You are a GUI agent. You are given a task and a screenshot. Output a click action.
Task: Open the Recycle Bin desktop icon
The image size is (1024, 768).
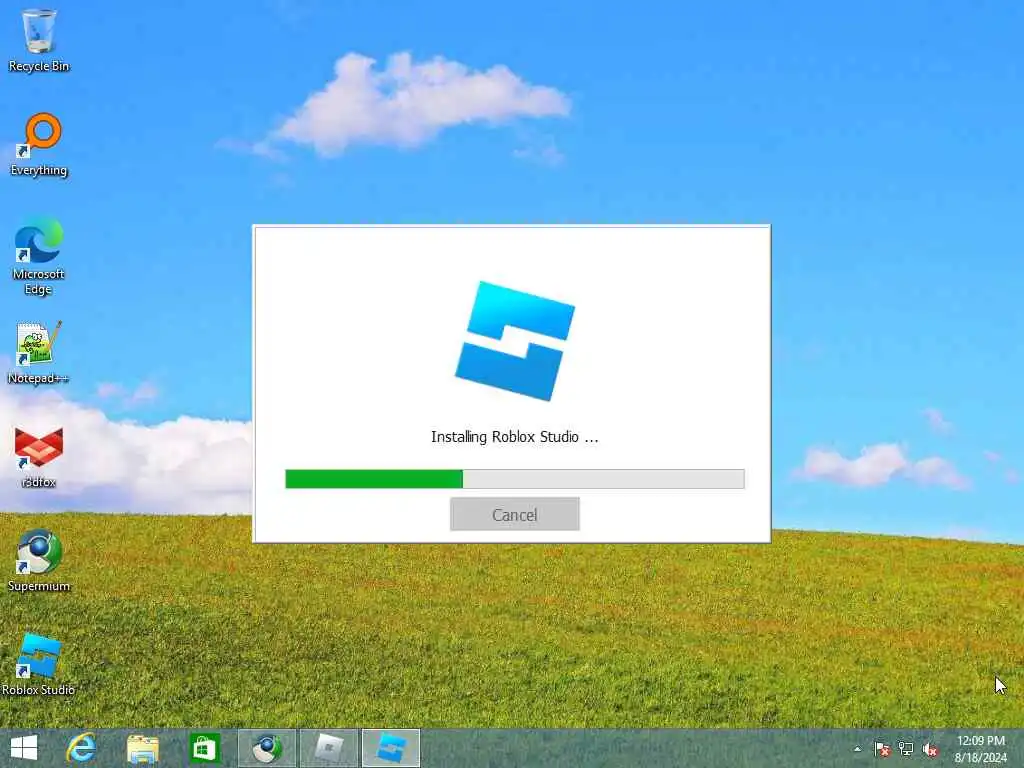(39, 40)
